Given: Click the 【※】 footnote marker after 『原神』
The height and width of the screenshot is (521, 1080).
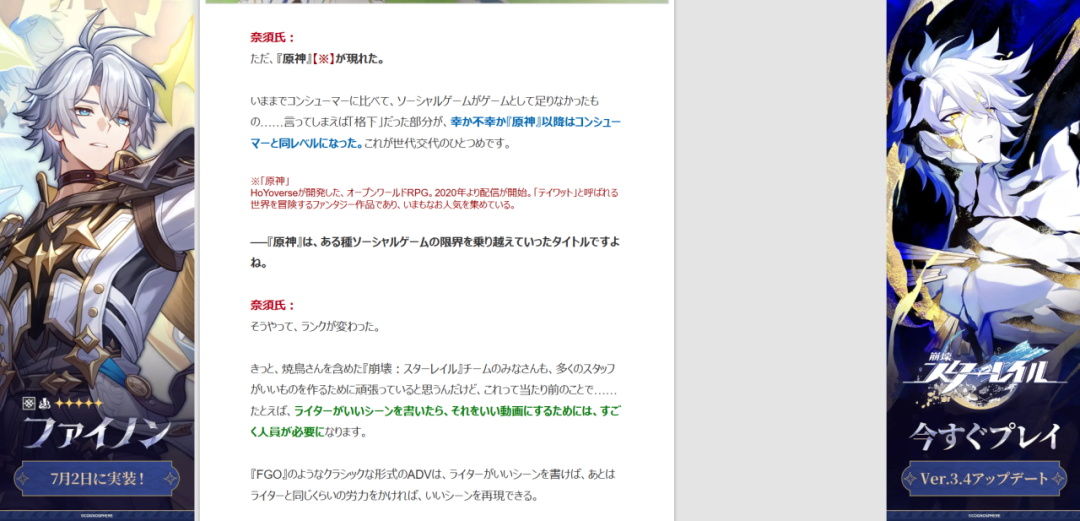Looking at the screenshot, I should pyautogui.click(x=324, y=59).
